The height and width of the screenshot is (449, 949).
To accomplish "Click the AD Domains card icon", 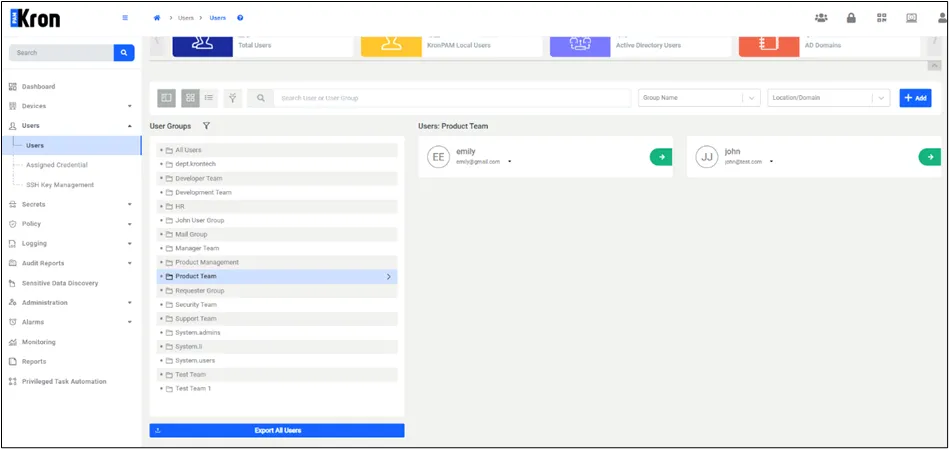I will [769, 46].
